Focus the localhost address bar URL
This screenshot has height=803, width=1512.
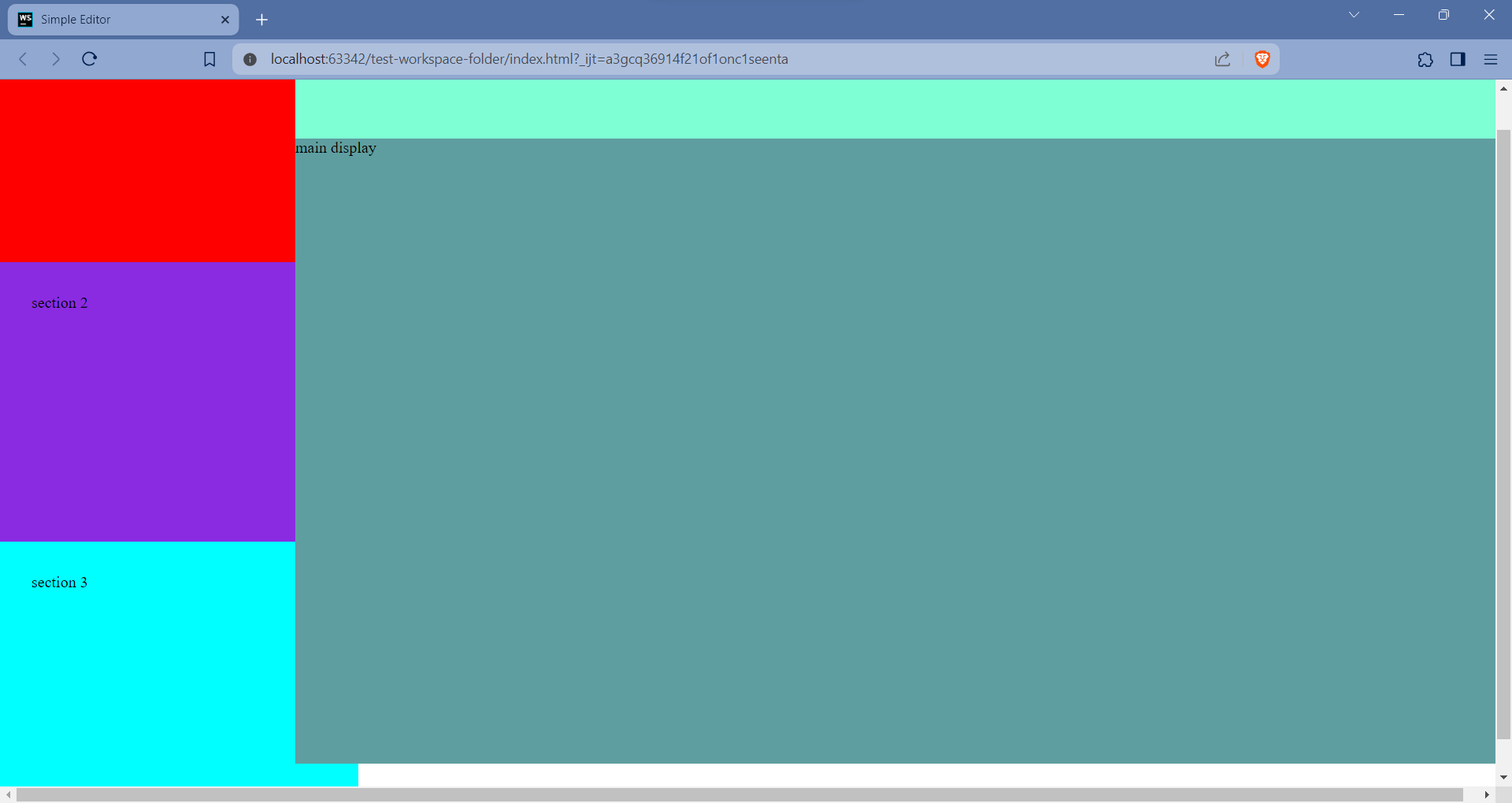[x=529, y=59]
